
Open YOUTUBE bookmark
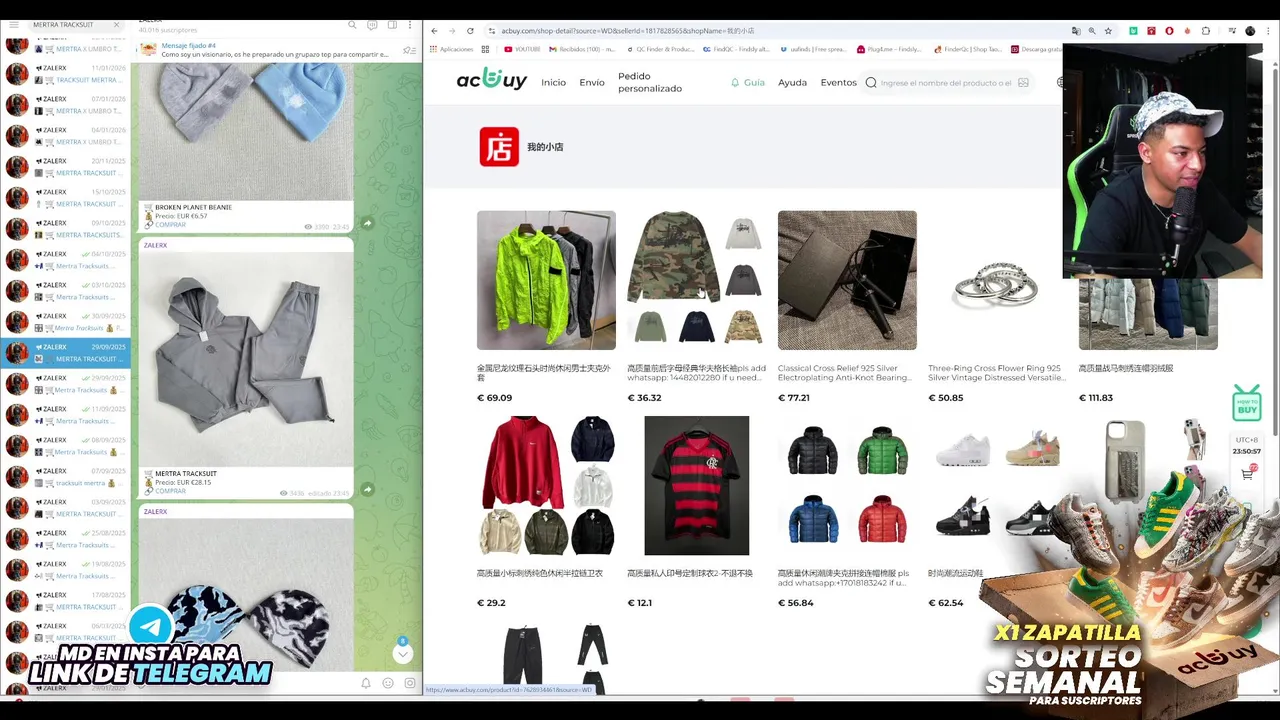523,49
